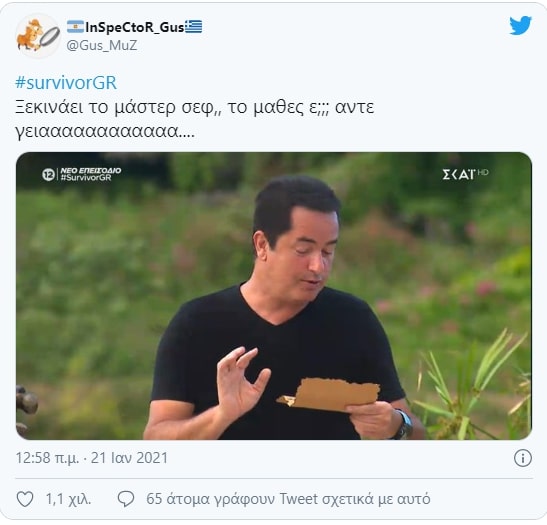Open replies via the speech bubble icon

pos(126,499)
